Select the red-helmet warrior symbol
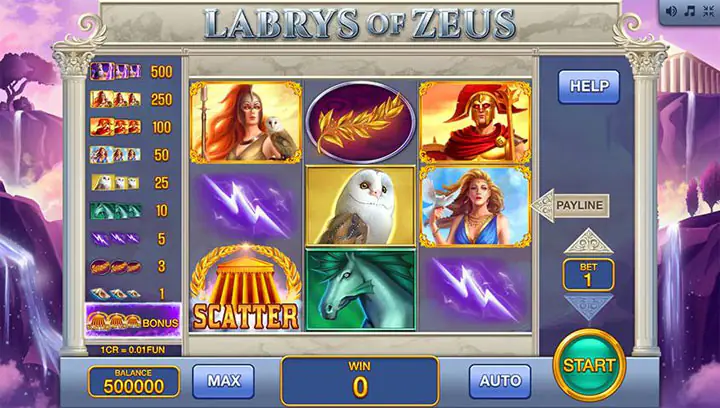Image resolution: width=720 pixels, height=408 pixels. tap(475, 123)
